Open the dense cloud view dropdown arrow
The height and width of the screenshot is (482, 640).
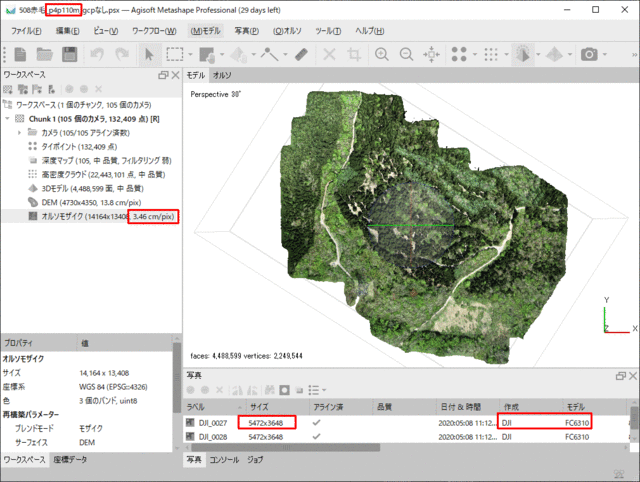[x=507, y=54]
